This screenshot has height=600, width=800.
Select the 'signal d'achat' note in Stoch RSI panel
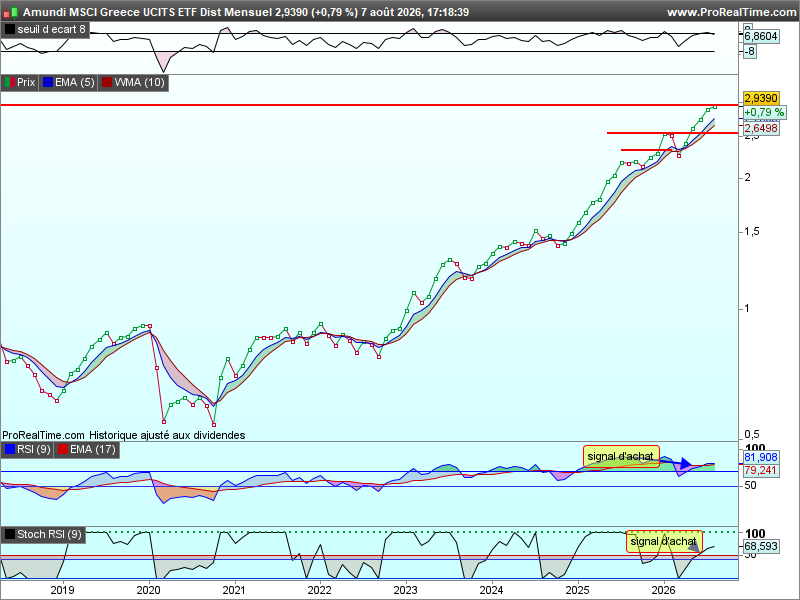click(664, 541)
